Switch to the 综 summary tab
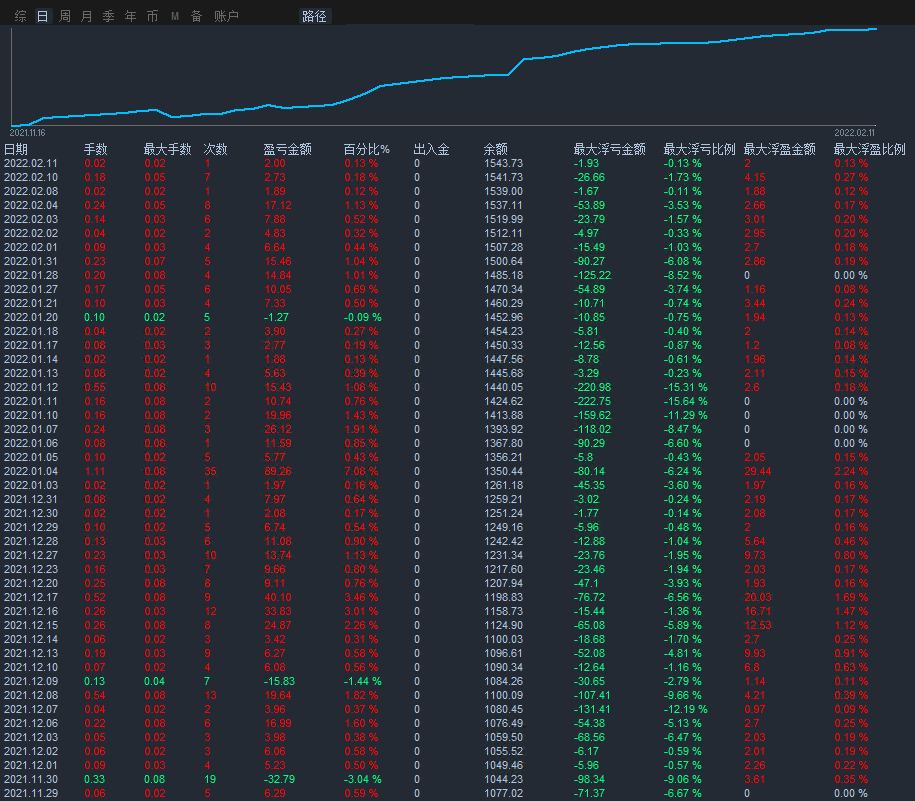 (20, 16)
